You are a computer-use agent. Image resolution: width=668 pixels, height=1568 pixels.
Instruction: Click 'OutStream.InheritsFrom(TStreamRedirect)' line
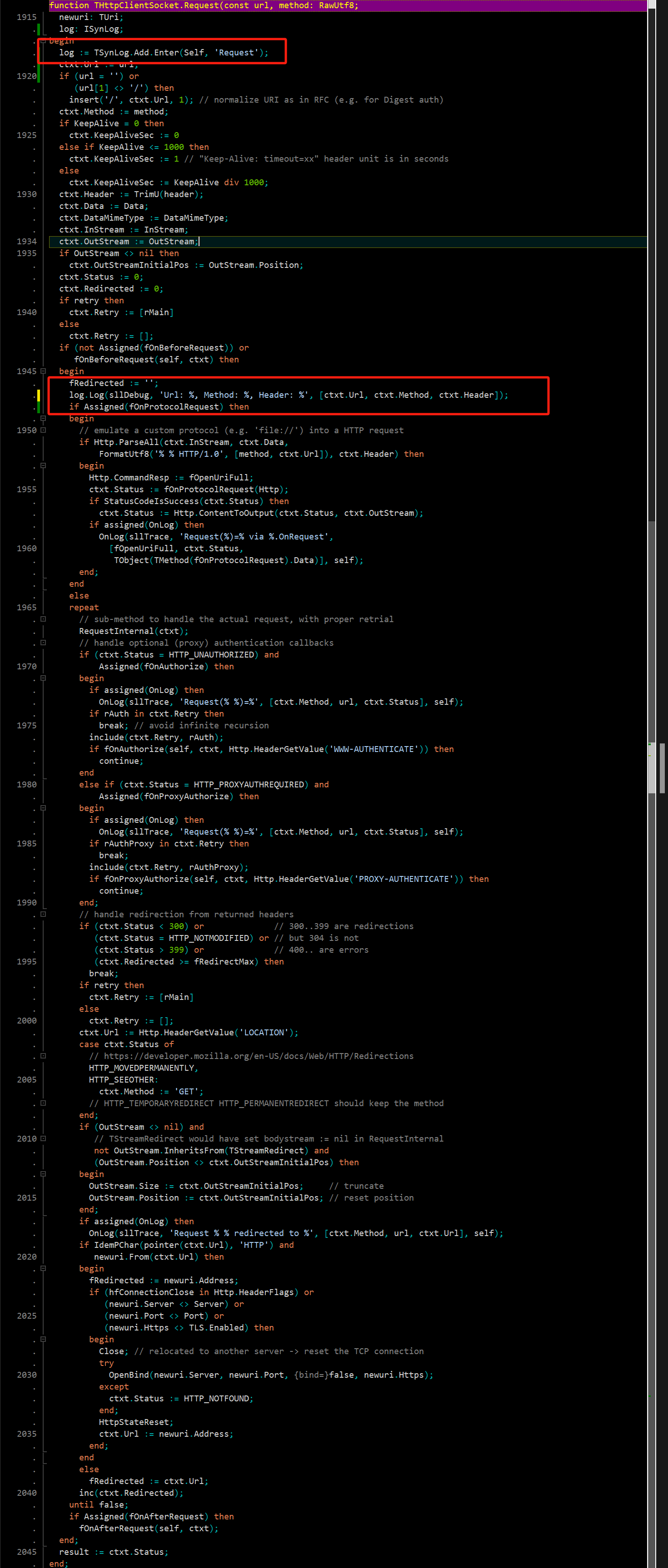pos(211,1151)
